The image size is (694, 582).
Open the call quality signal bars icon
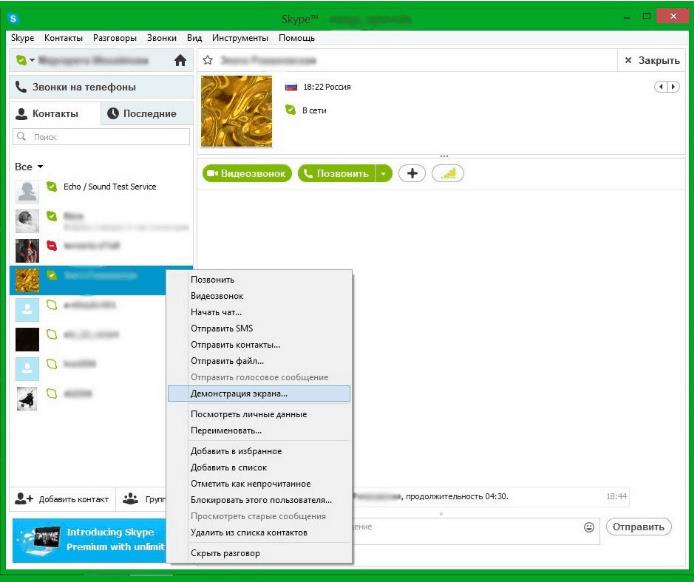(x=447, y=174)
